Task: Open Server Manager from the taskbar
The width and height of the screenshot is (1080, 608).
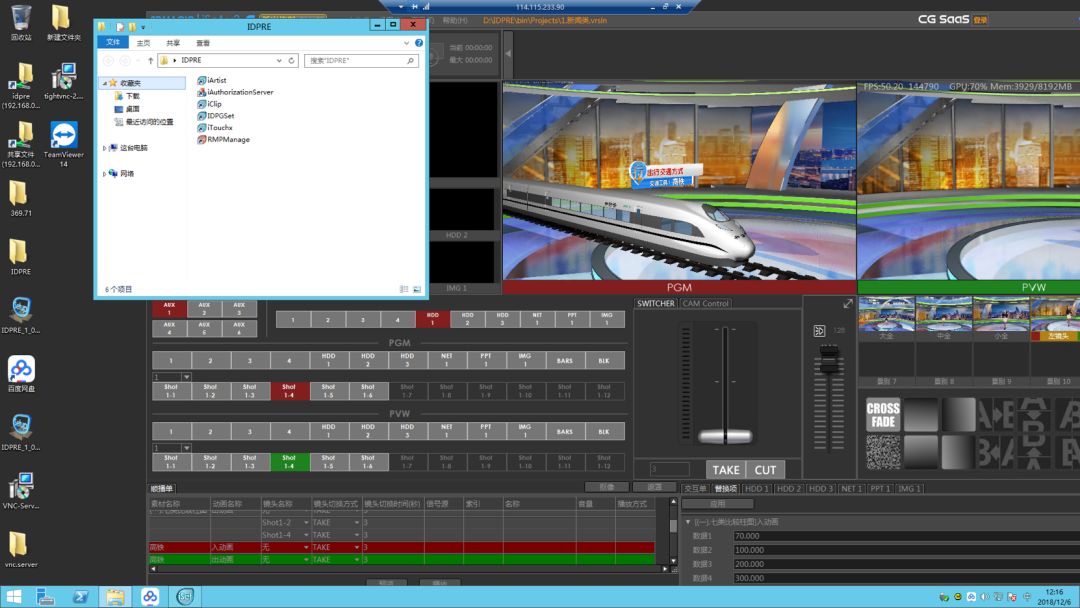Action: [45, 597]
